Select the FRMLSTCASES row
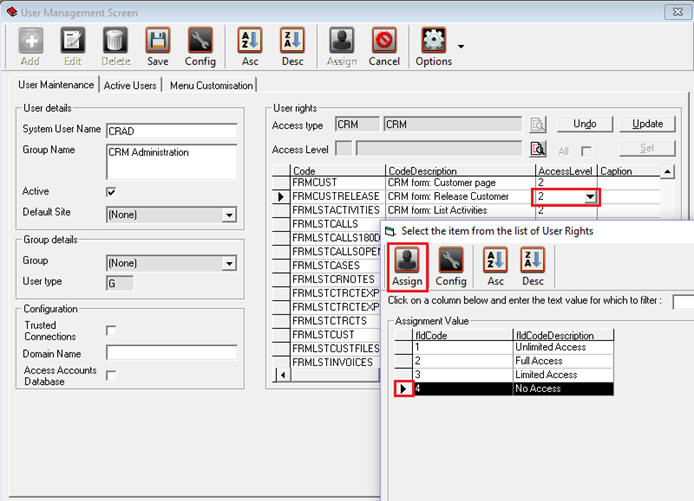The image size is (694, 501). click(326, 266)
